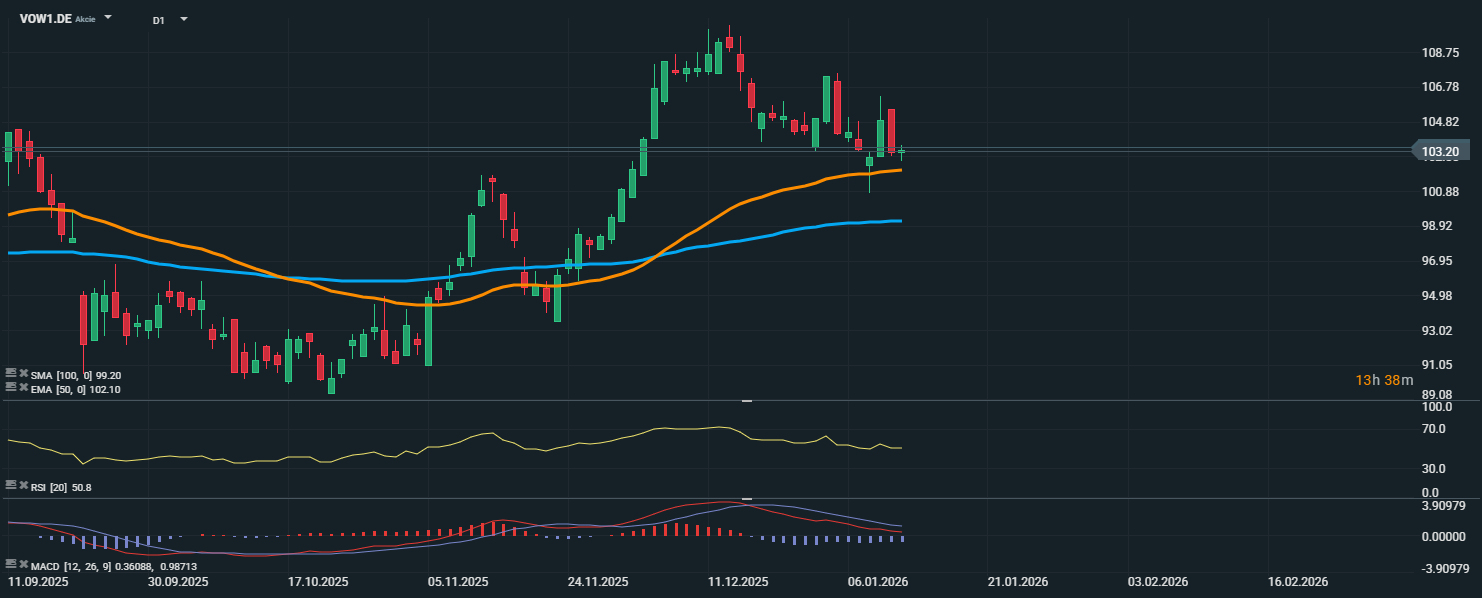The height and width of the screenshot is (598, 1482).
Task: Open settings icon for MACD indicator
Action: point(11,565)
